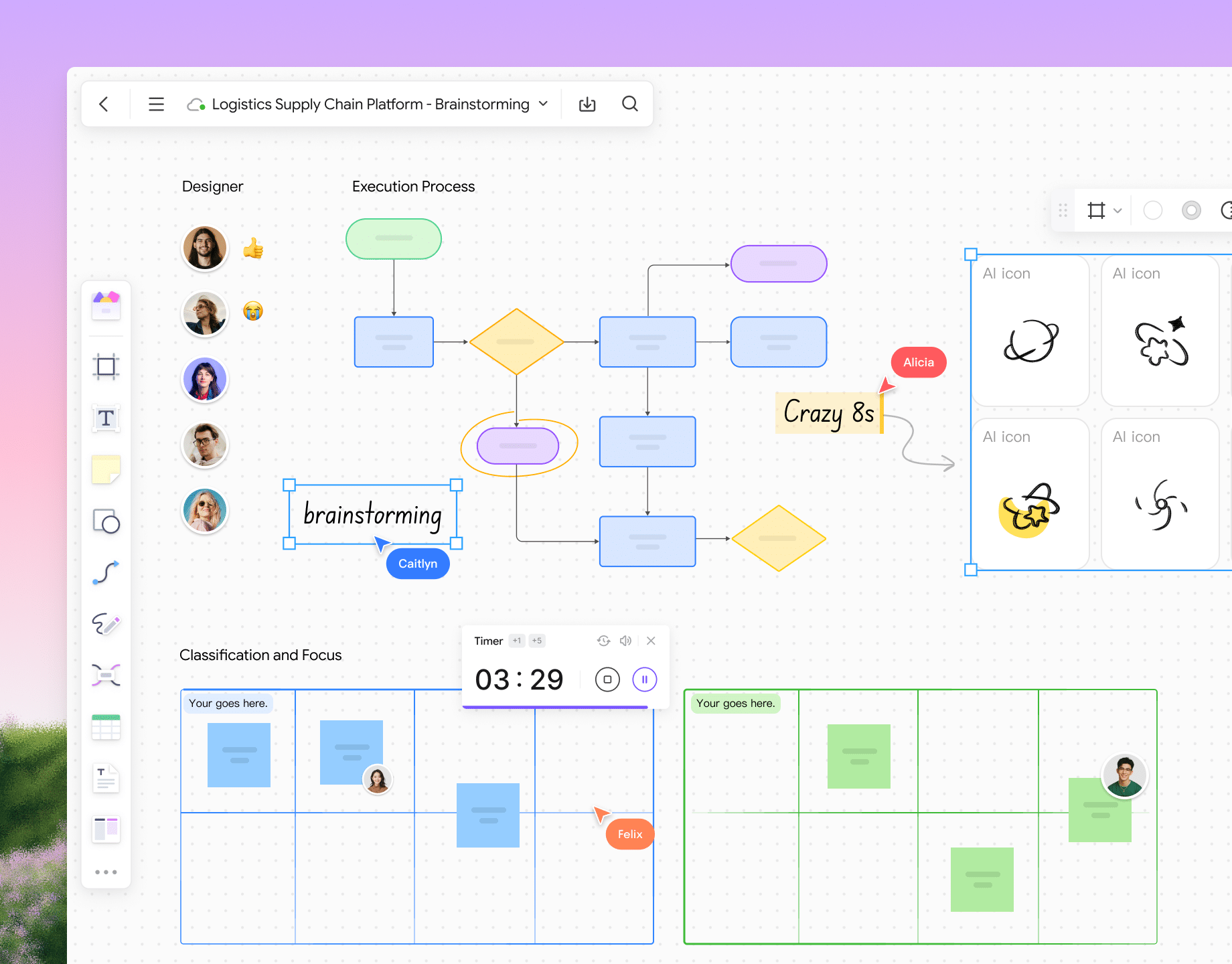Select the Mind Map tool
This screenshot has height=964, width=1232.
point(106,675)
